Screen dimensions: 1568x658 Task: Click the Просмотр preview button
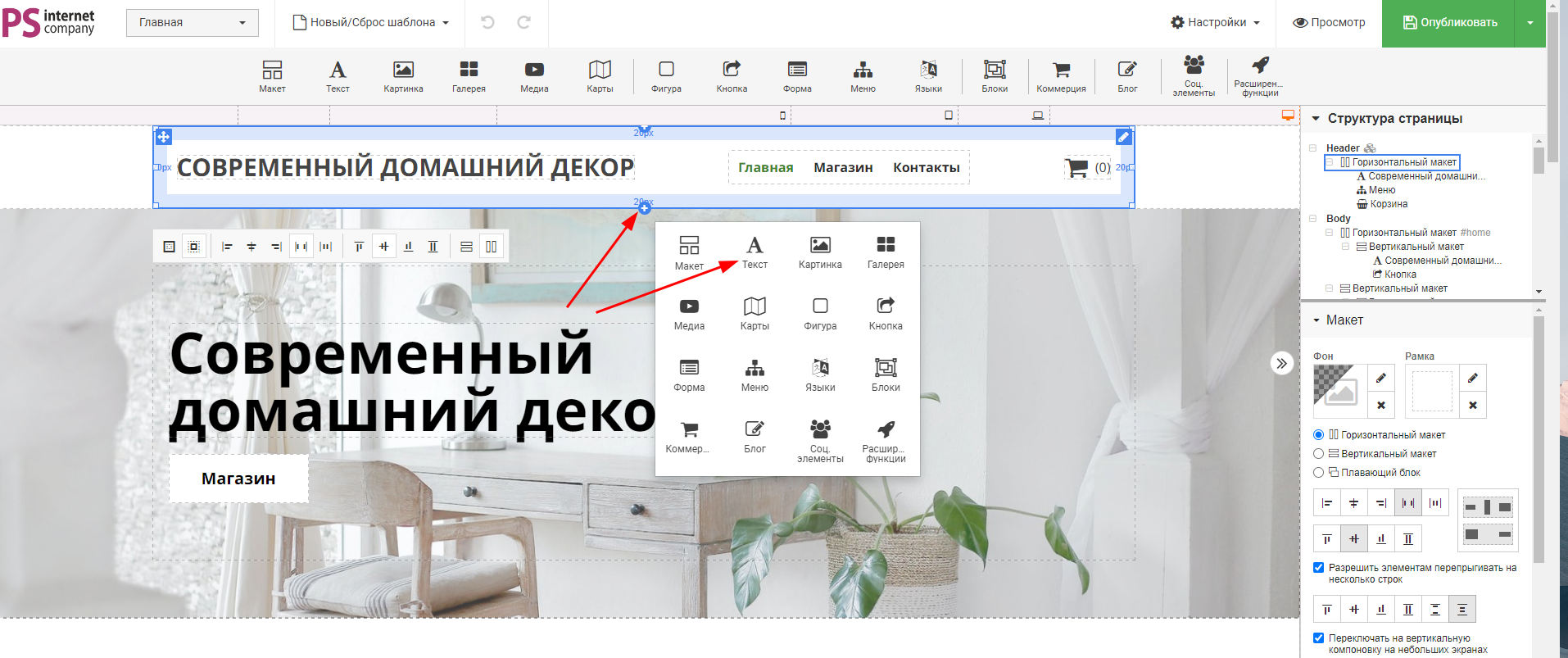(1329, 23)
